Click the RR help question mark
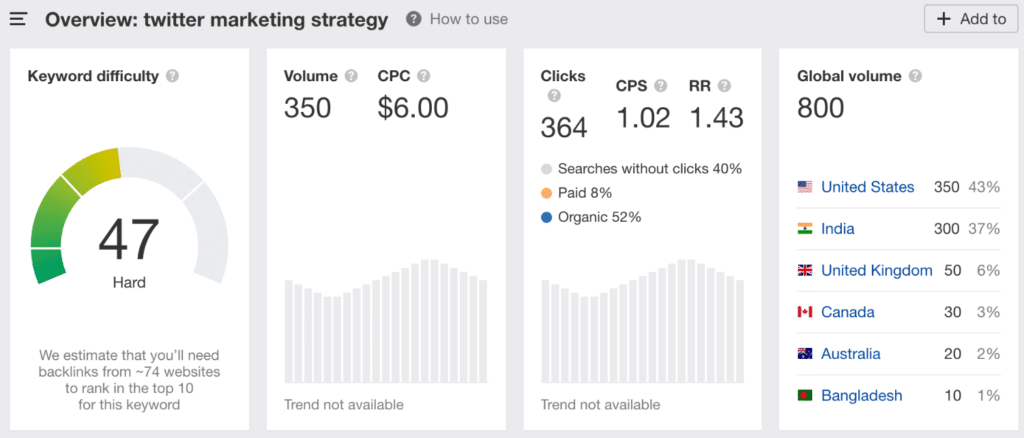Screen dimensions: 1024x438 point(724,86)
